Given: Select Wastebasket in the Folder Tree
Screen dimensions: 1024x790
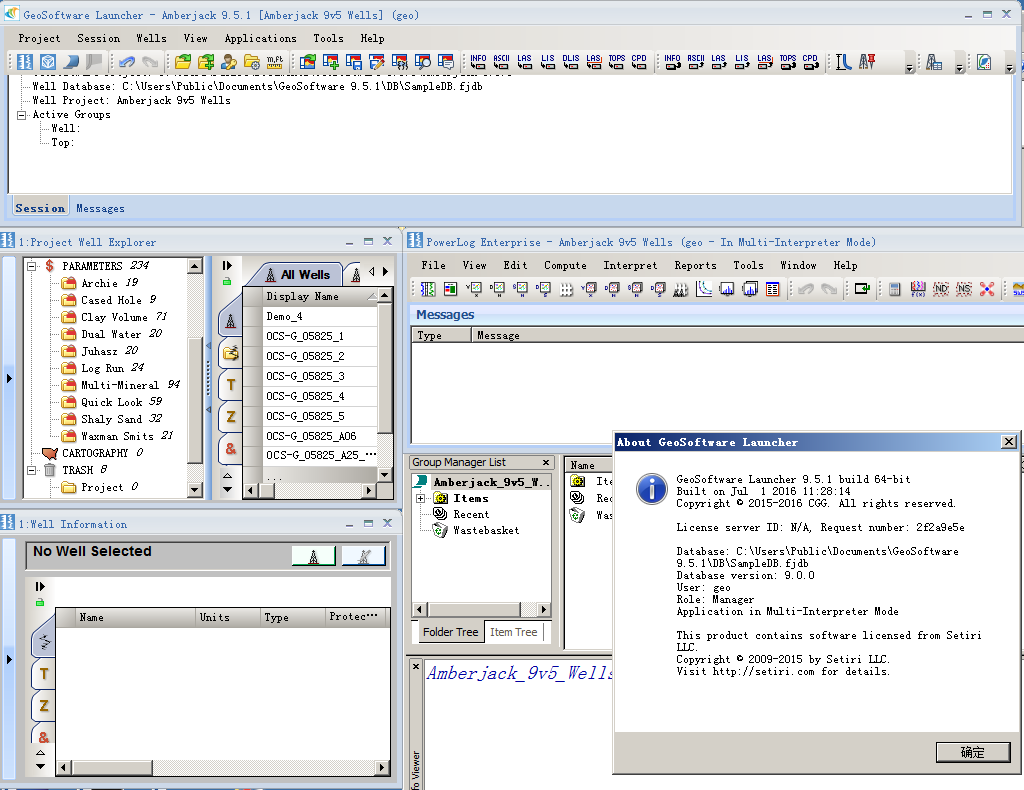Looking at the screenshot, I should [477, 530].
